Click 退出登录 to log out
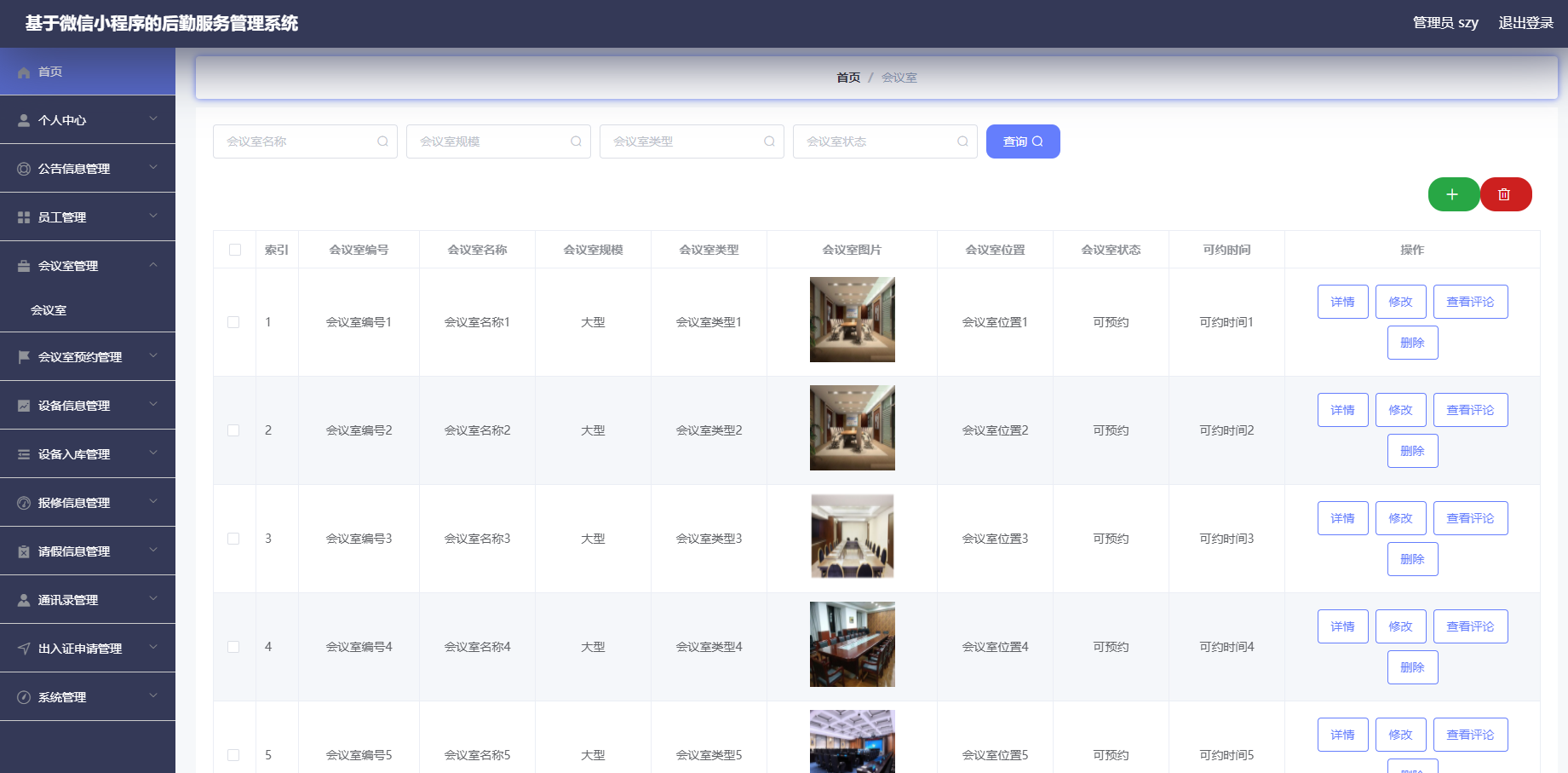The height and width of the screenshot is (773, 1568). [x=1526, y=23]
